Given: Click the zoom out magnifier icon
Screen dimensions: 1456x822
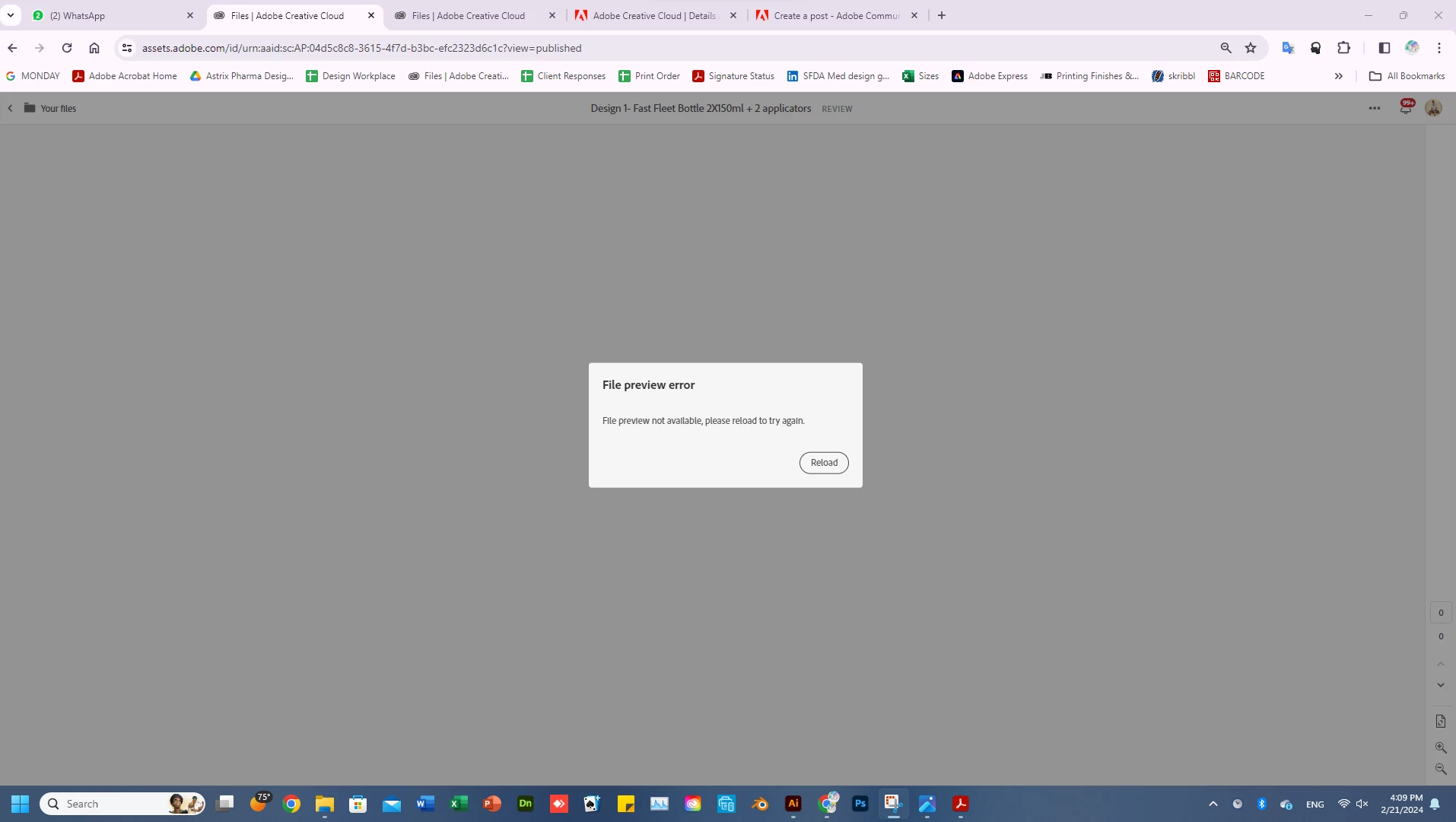Looking at the screenshot, I should 1441,769.
